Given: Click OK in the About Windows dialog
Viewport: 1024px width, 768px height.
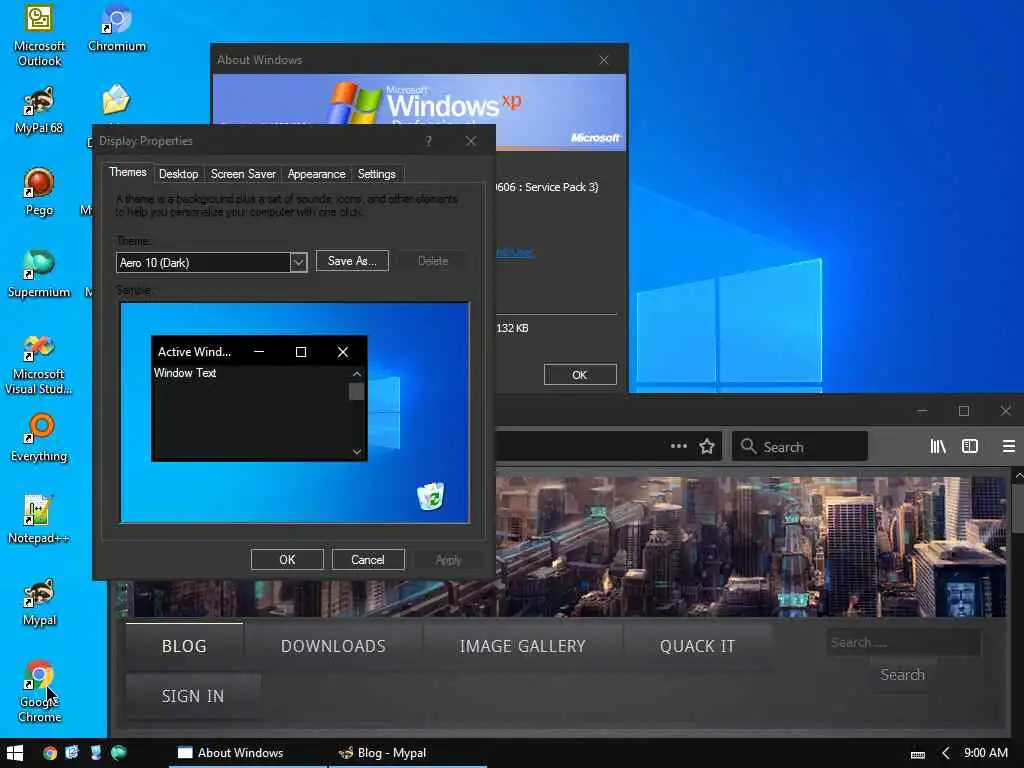Looking at the screenshot, I should point(580,375).
